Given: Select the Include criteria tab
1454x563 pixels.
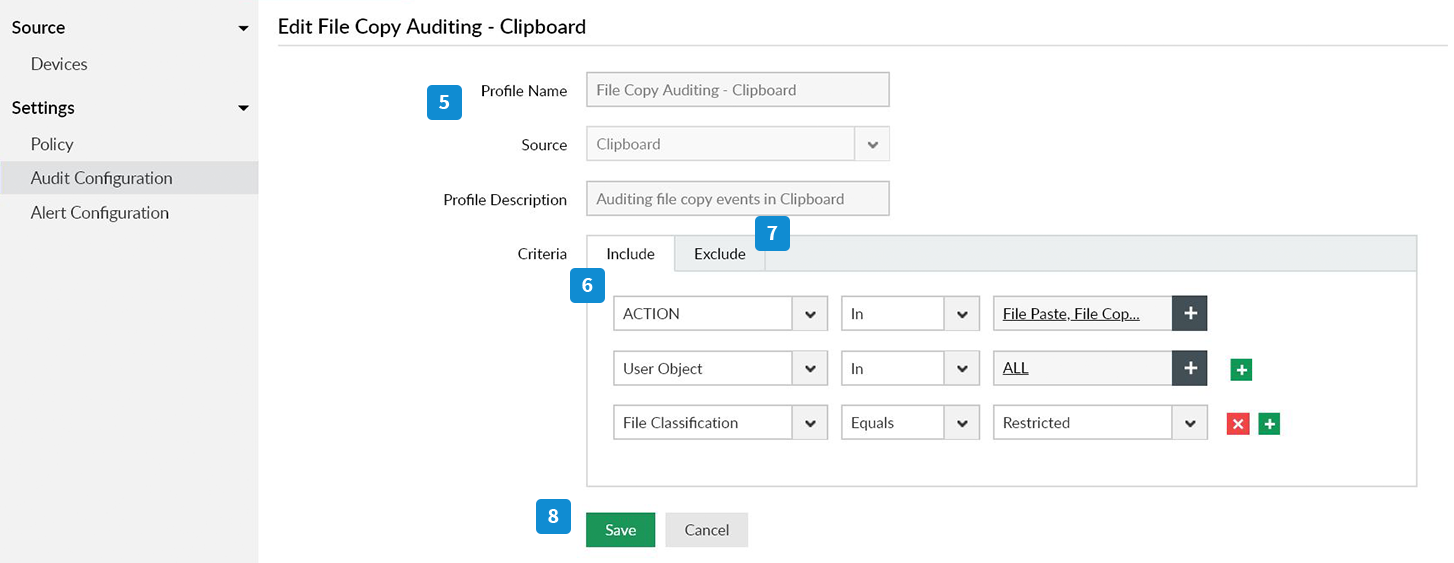Looking at the screenshot, I should pyautogui.click(x=630, y=254).
